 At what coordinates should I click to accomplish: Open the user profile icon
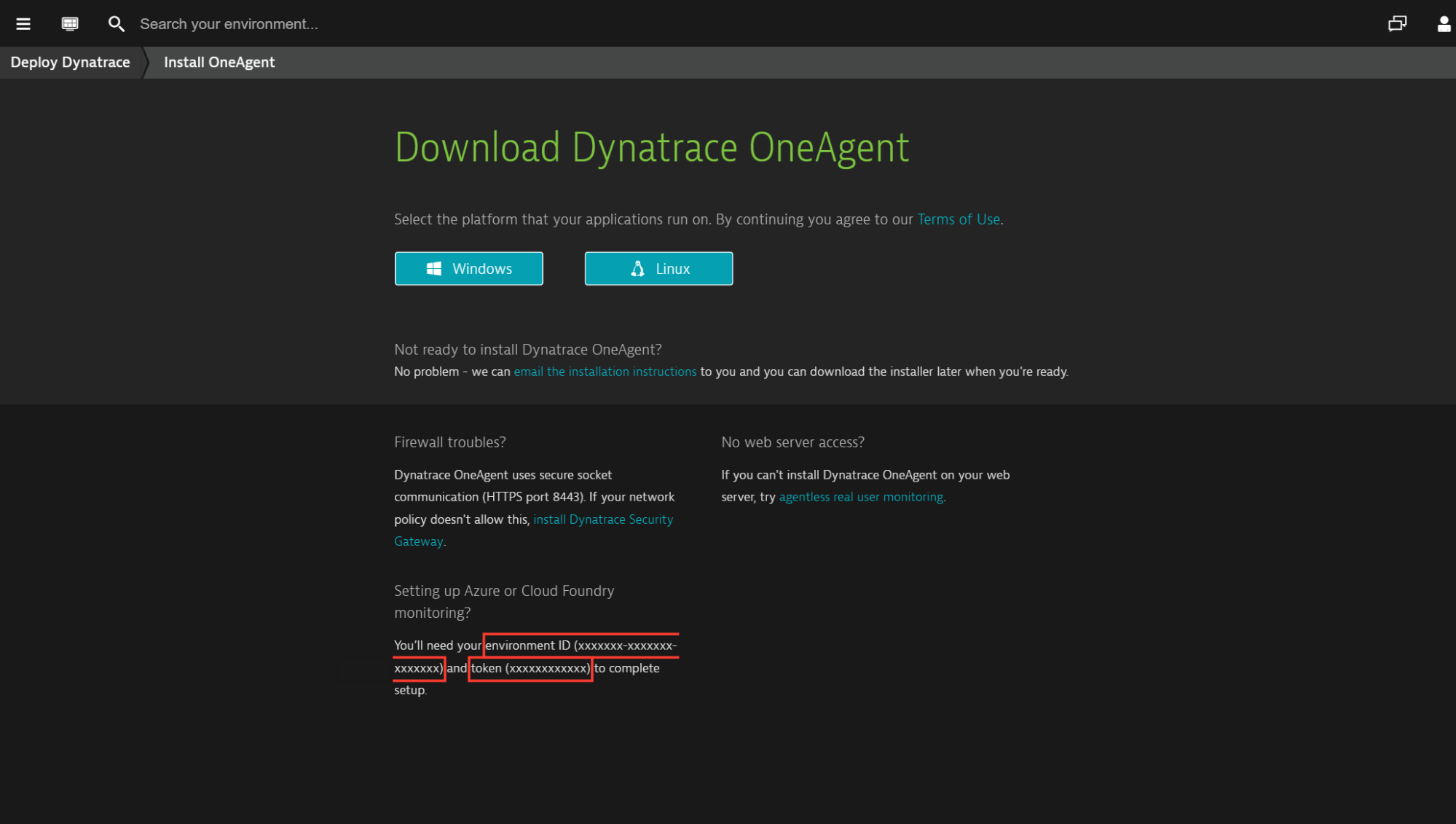click(1444, 24)
